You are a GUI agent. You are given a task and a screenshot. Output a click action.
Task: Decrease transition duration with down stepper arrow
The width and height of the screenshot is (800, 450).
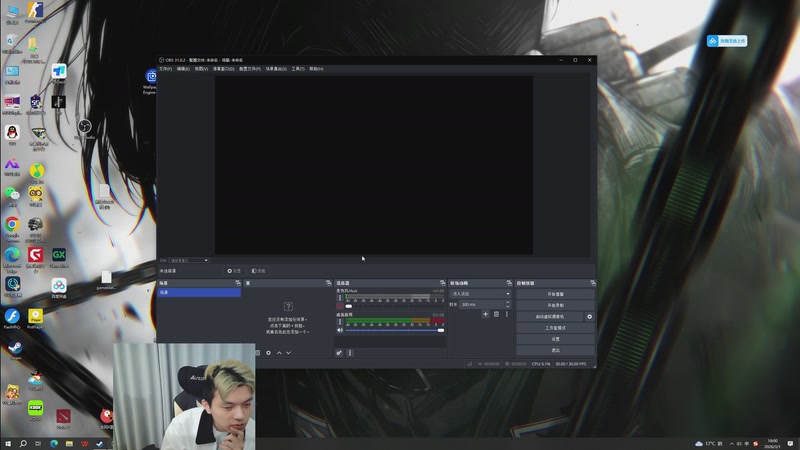(x=508, y=307)
